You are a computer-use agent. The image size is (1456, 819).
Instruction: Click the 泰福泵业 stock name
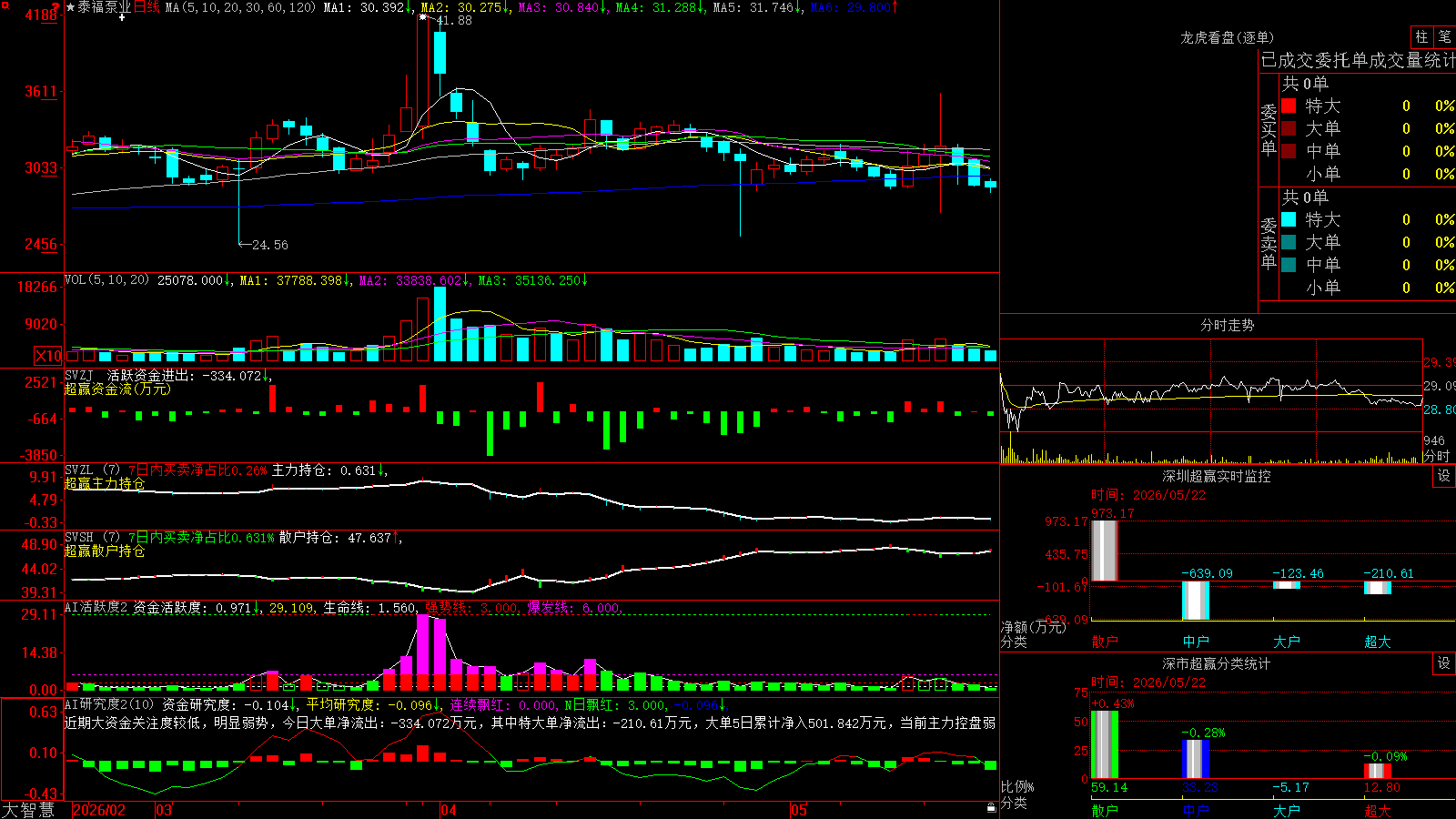(x=105, y=7)
